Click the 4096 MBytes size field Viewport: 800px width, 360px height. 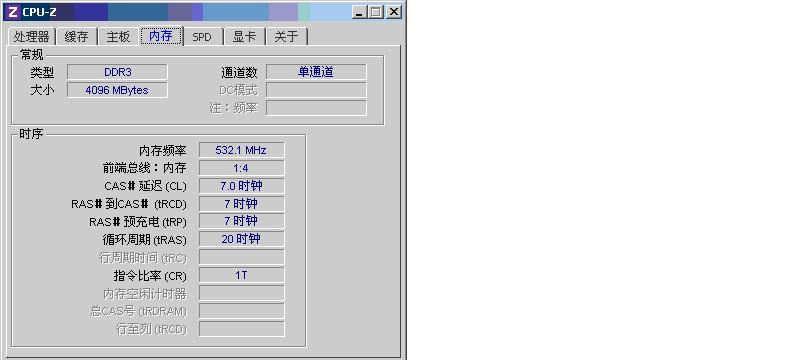117,90
